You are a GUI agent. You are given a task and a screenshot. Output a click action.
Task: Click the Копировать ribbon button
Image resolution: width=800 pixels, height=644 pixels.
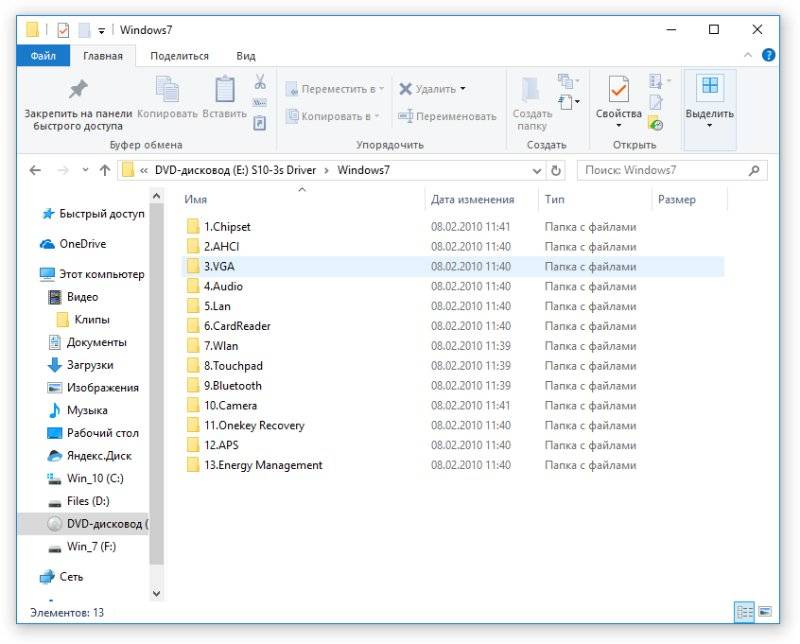point(167,97)
